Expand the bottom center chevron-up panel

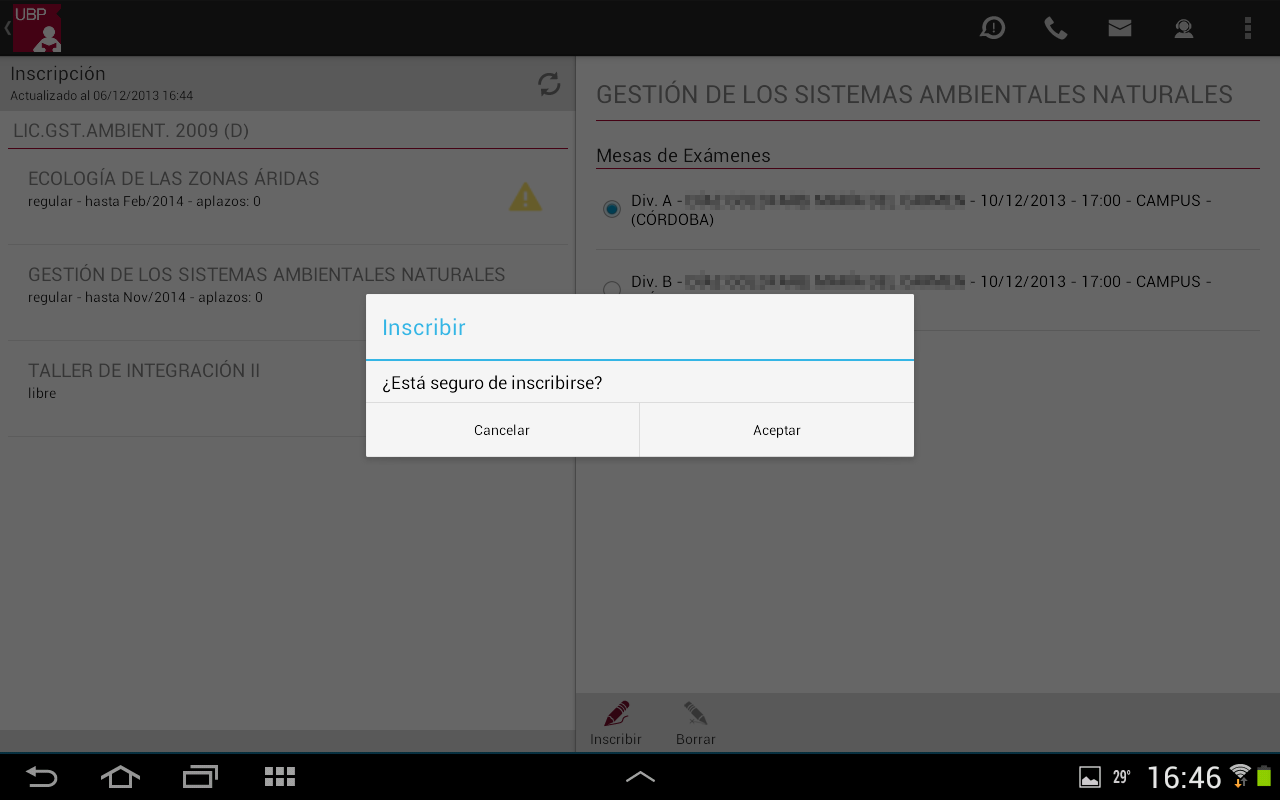[640, 776]
